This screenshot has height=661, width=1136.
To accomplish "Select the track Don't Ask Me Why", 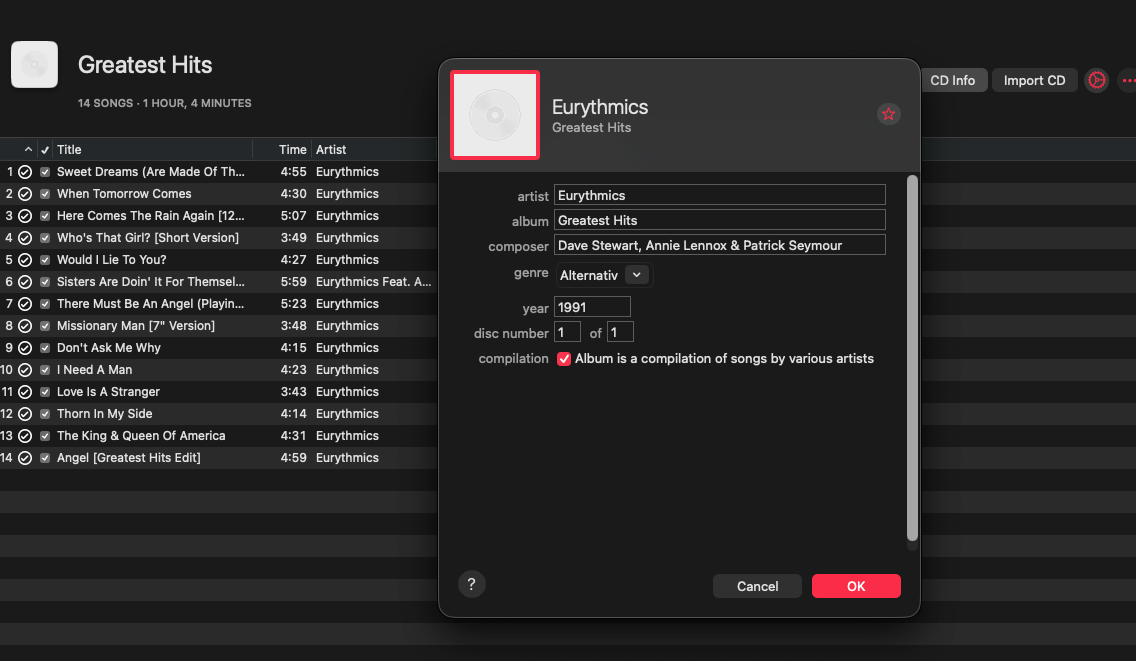I will point(109,348).
